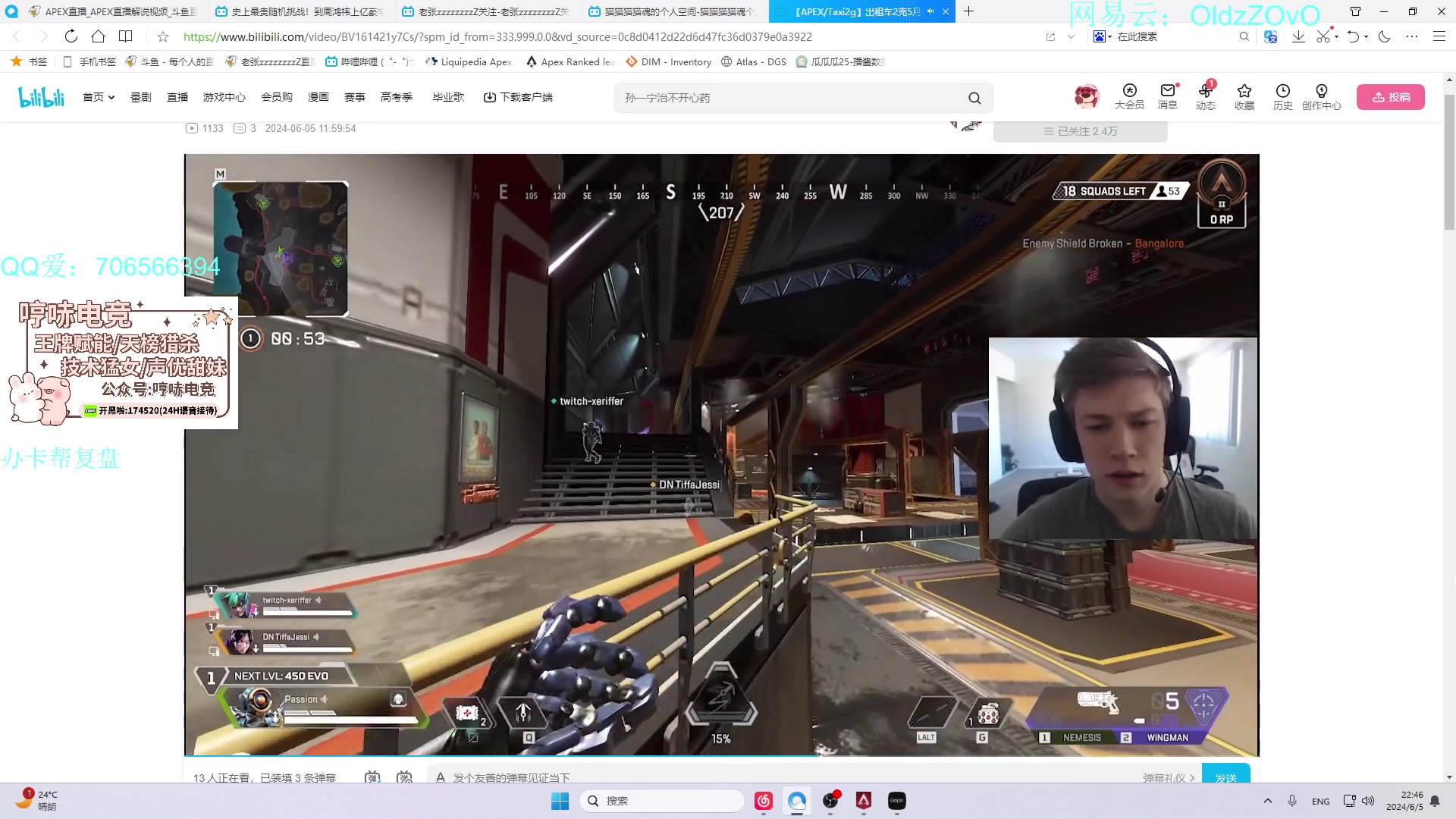Screen dimensions: 1456x819
Task: Open the 收藏 favorites star icon
Action: pyautogui.click(x=1244, y=97)
